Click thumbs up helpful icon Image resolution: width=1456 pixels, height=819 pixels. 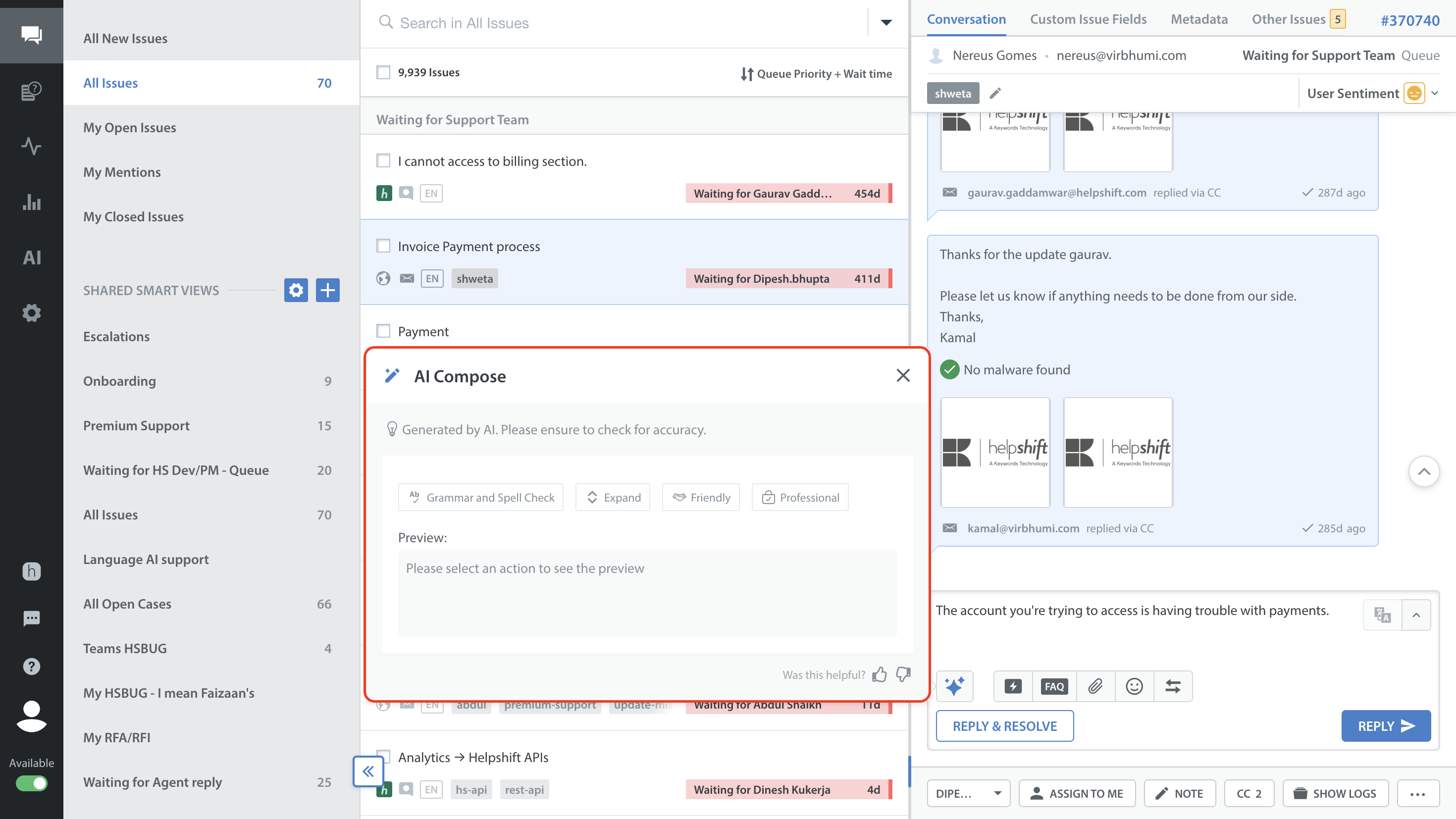point(880,674)
